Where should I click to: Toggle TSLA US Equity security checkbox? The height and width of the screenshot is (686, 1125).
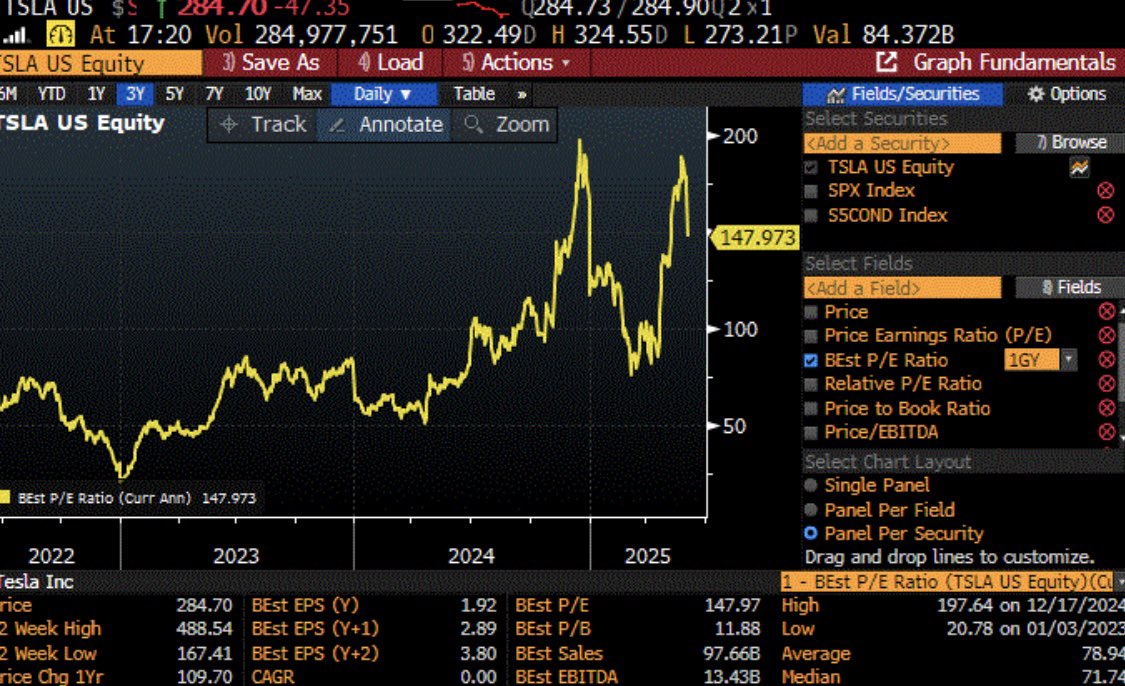tap(811, 167)
